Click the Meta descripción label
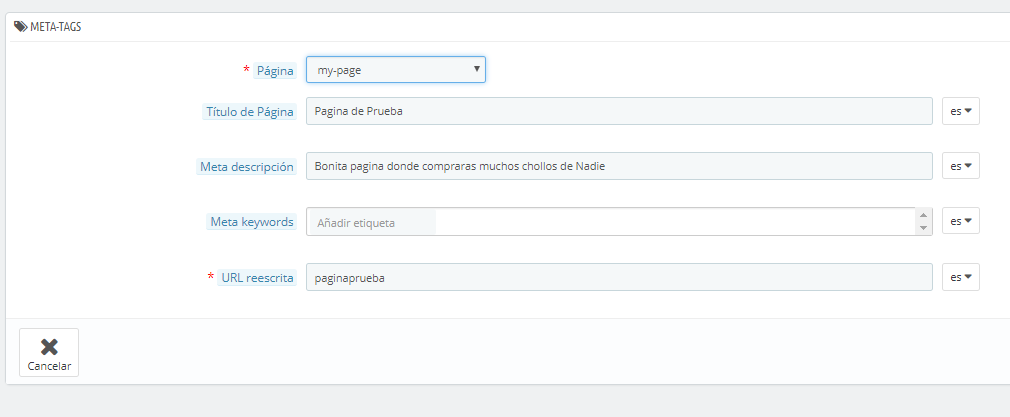Viewport: 1010px width, 417px height. (x=247, y=167)
